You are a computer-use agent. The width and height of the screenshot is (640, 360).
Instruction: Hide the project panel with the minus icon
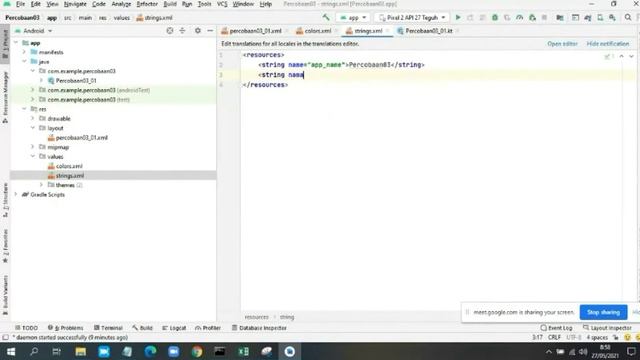(210, 31)
